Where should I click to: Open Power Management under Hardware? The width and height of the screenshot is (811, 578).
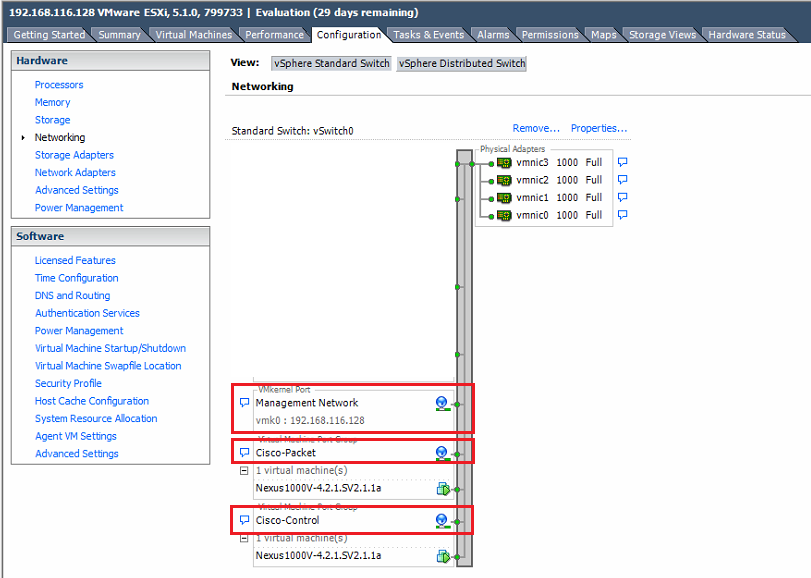(x=79, y=208)
